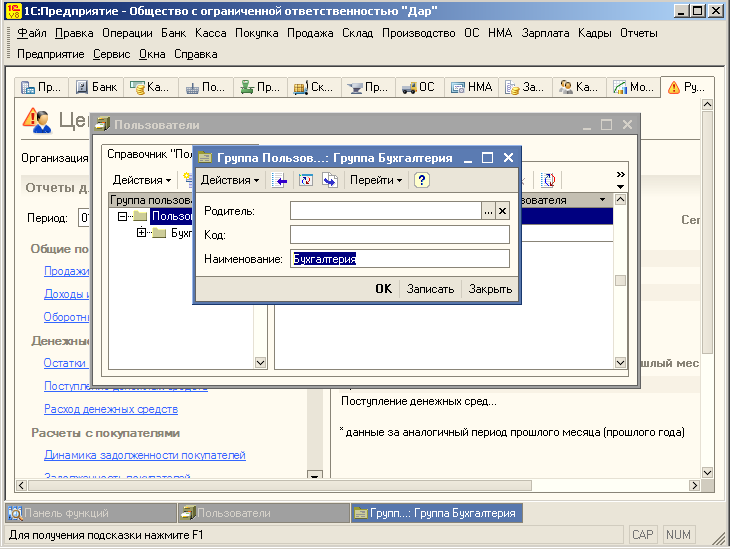730x549 pixels.
Task: Click into the Родитель input field
Action: (x=385, y=211)
